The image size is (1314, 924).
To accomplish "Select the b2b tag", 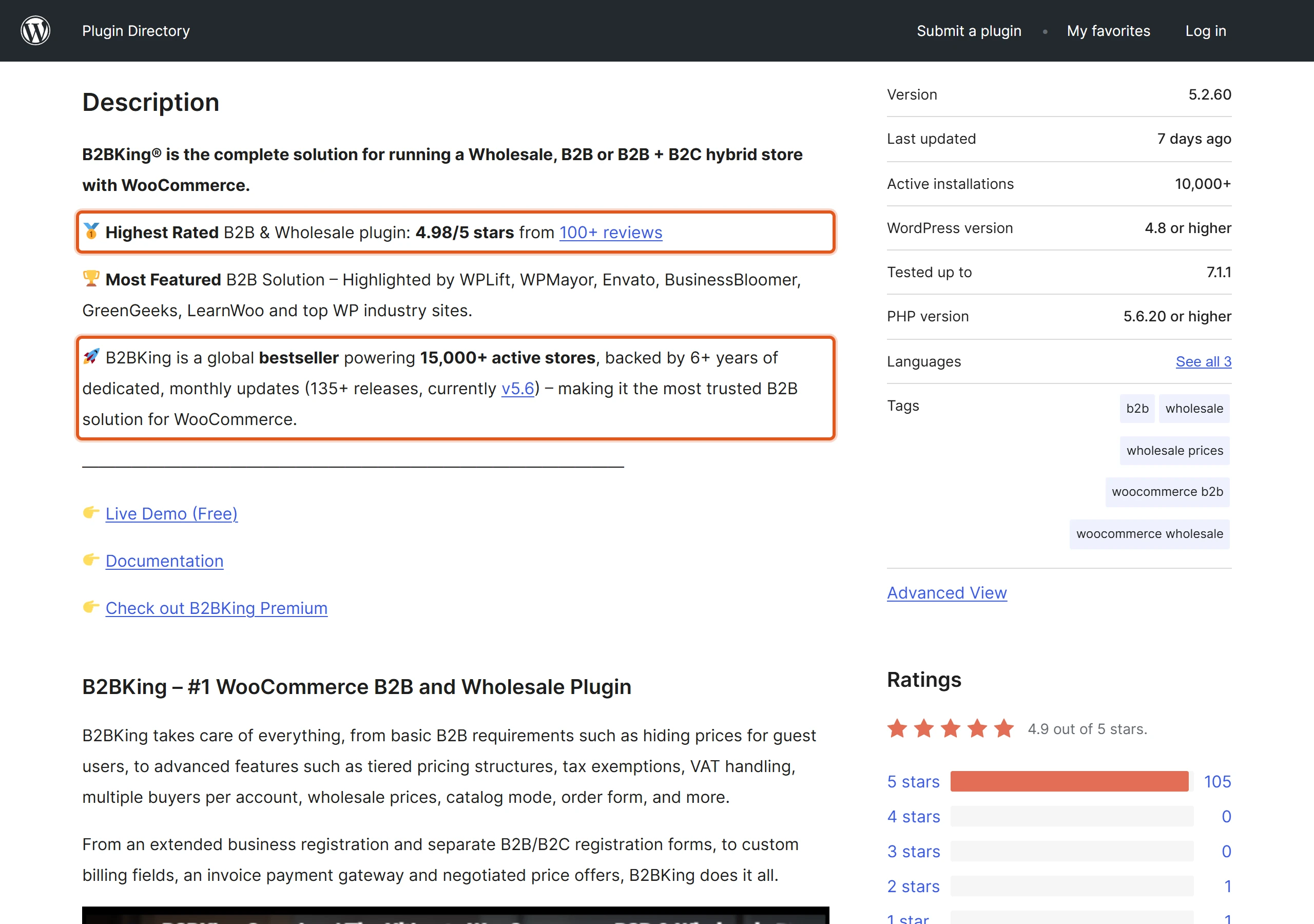I will [x=1136, y=409].
